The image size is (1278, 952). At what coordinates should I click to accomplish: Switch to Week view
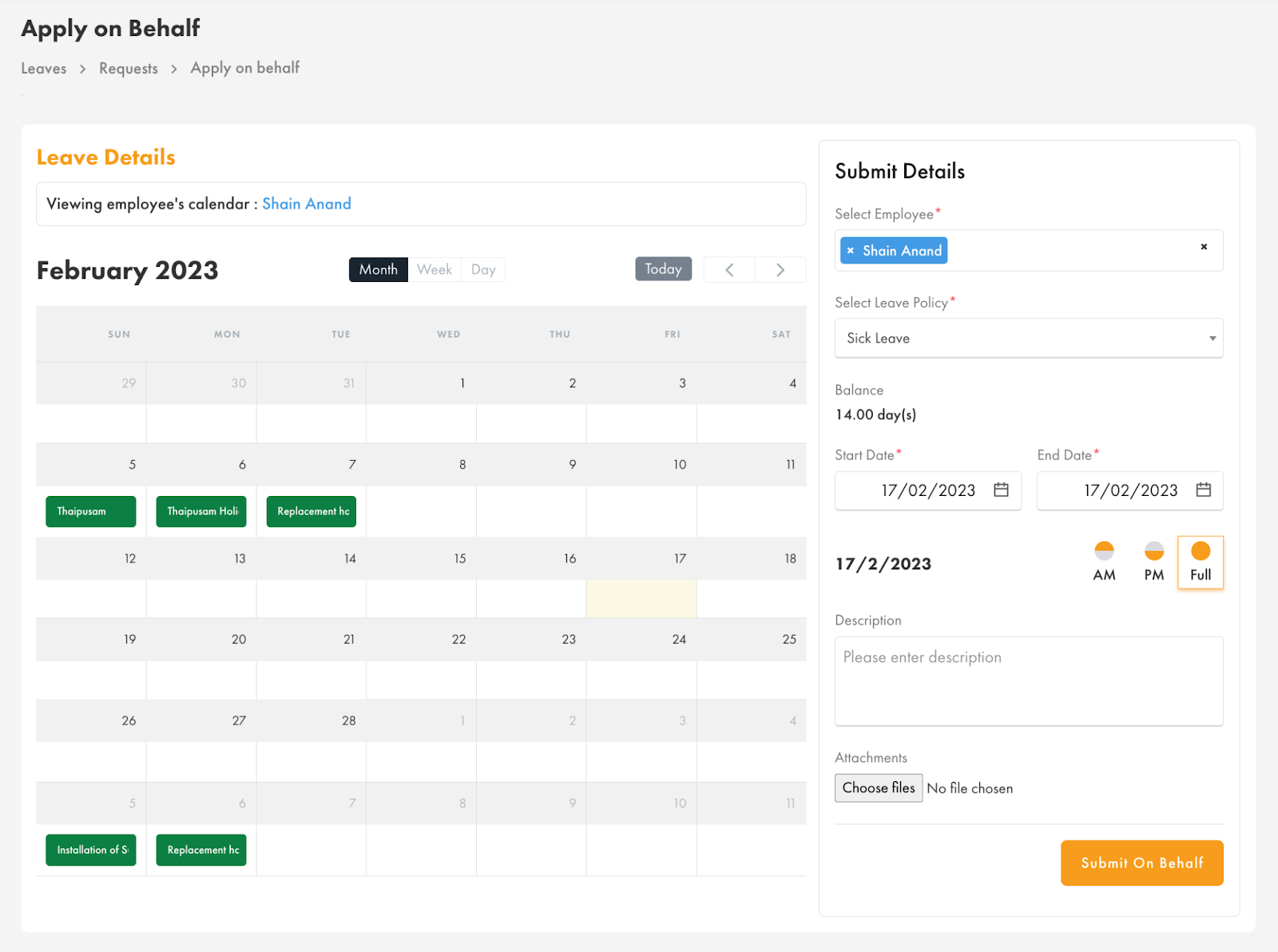(x=434, y=269)
